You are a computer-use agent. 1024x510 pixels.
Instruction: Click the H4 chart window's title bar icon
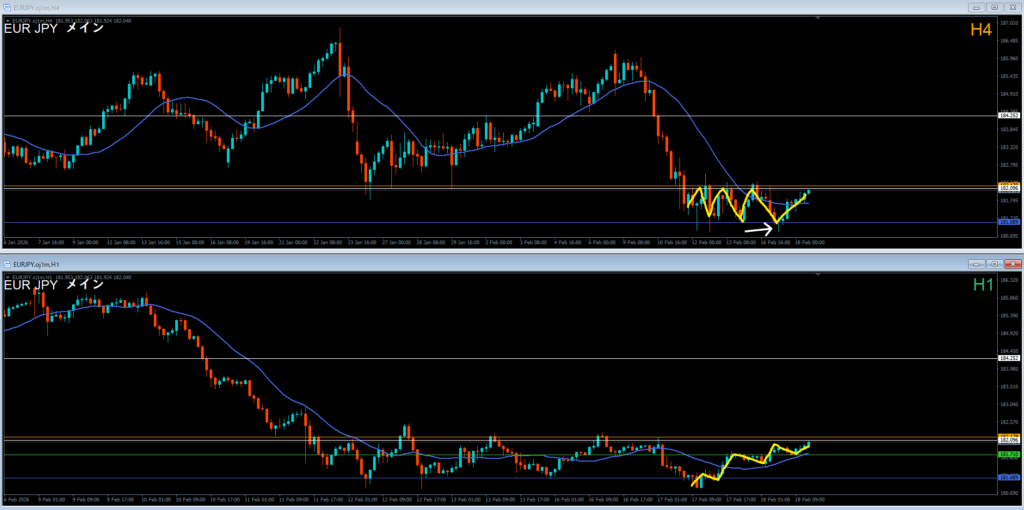click(x=8, y=7)
